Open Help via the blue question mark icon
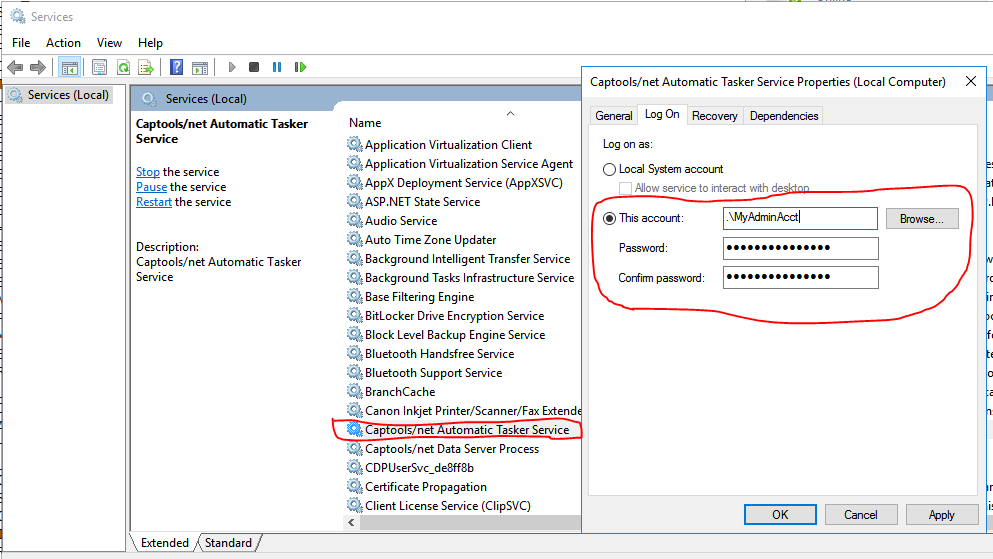 coord(176,67)
